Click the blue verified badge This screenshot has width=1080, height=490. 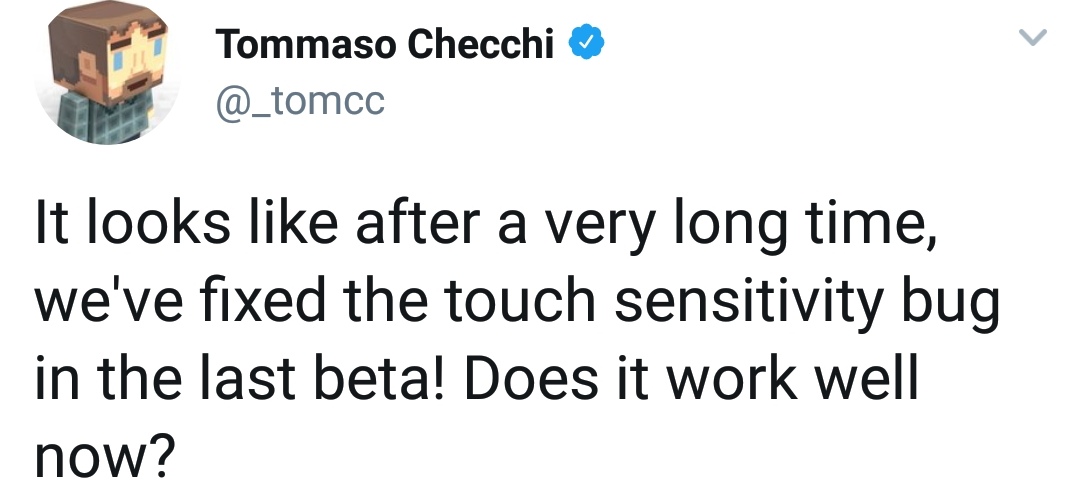point(585,44)
